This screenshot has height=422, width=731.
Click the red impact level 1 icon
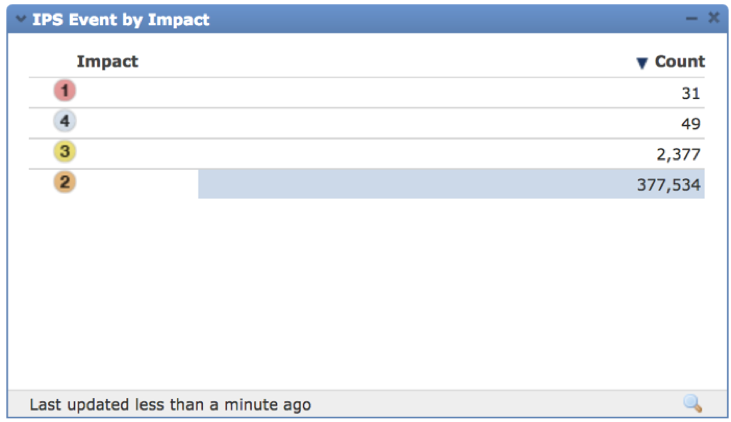(65, 91)
